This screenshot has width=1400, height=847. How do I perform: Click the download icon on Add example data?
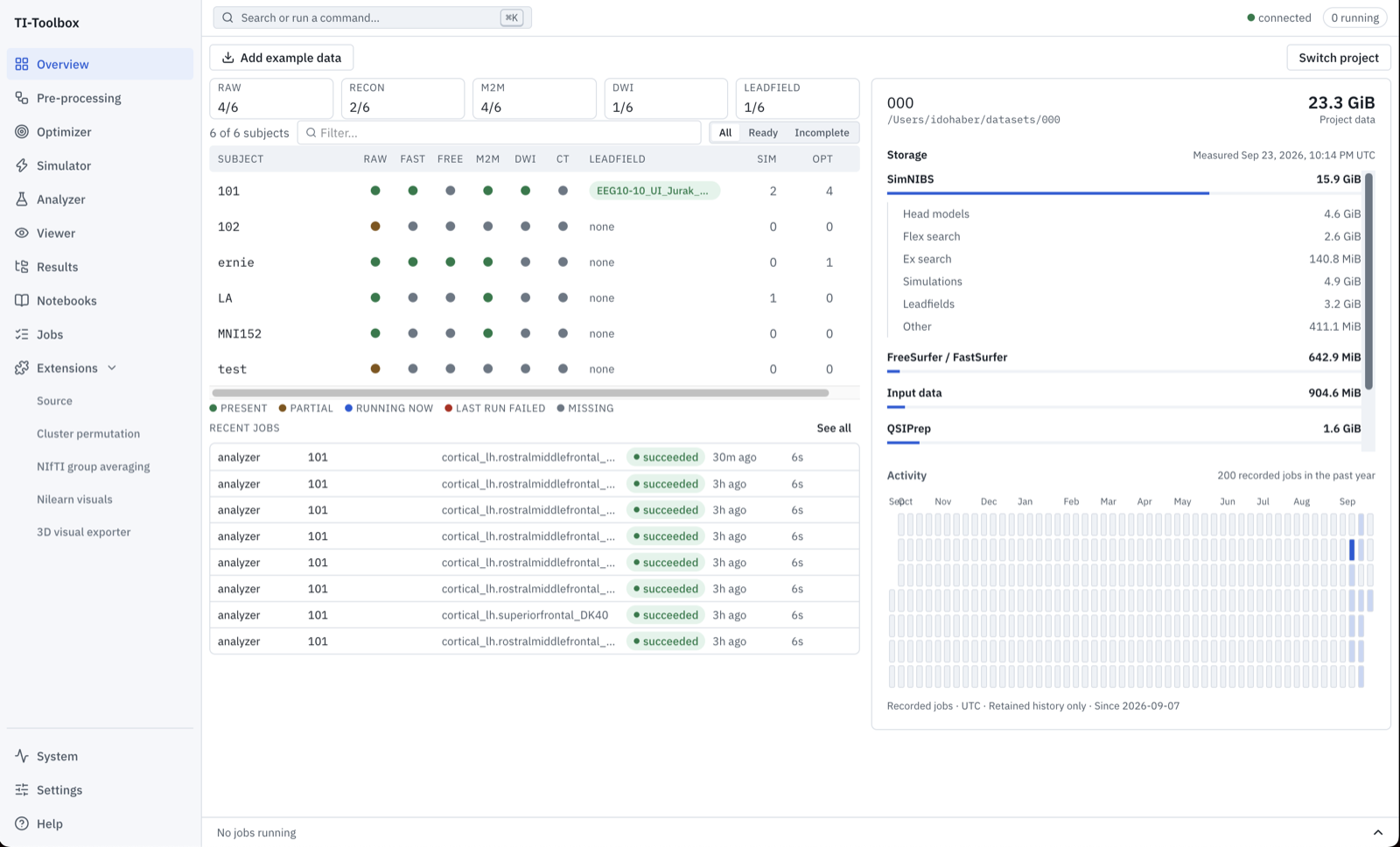click(x=227, y=58)
